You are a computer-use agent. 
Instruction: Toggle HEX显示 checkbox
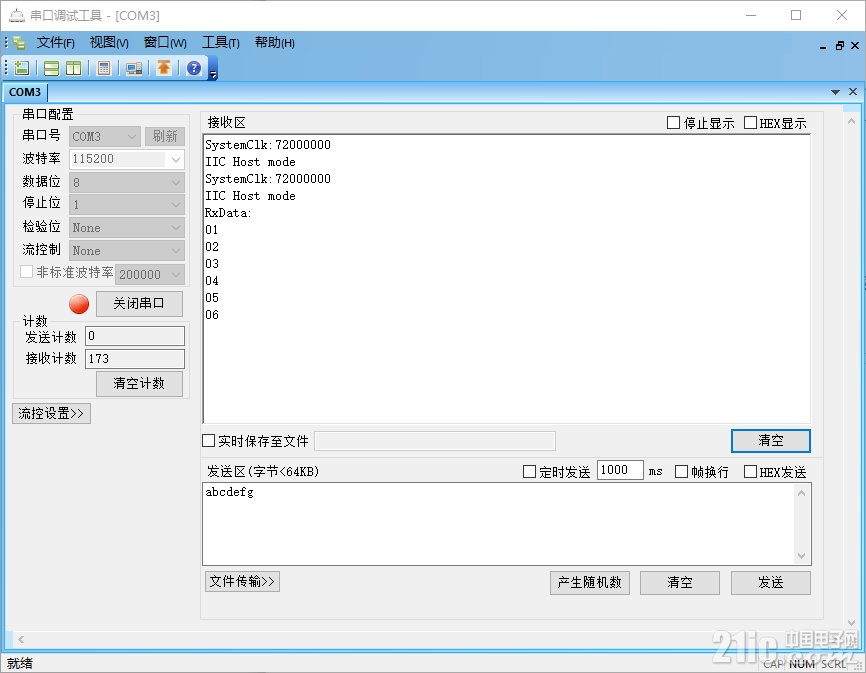(750, 123)
